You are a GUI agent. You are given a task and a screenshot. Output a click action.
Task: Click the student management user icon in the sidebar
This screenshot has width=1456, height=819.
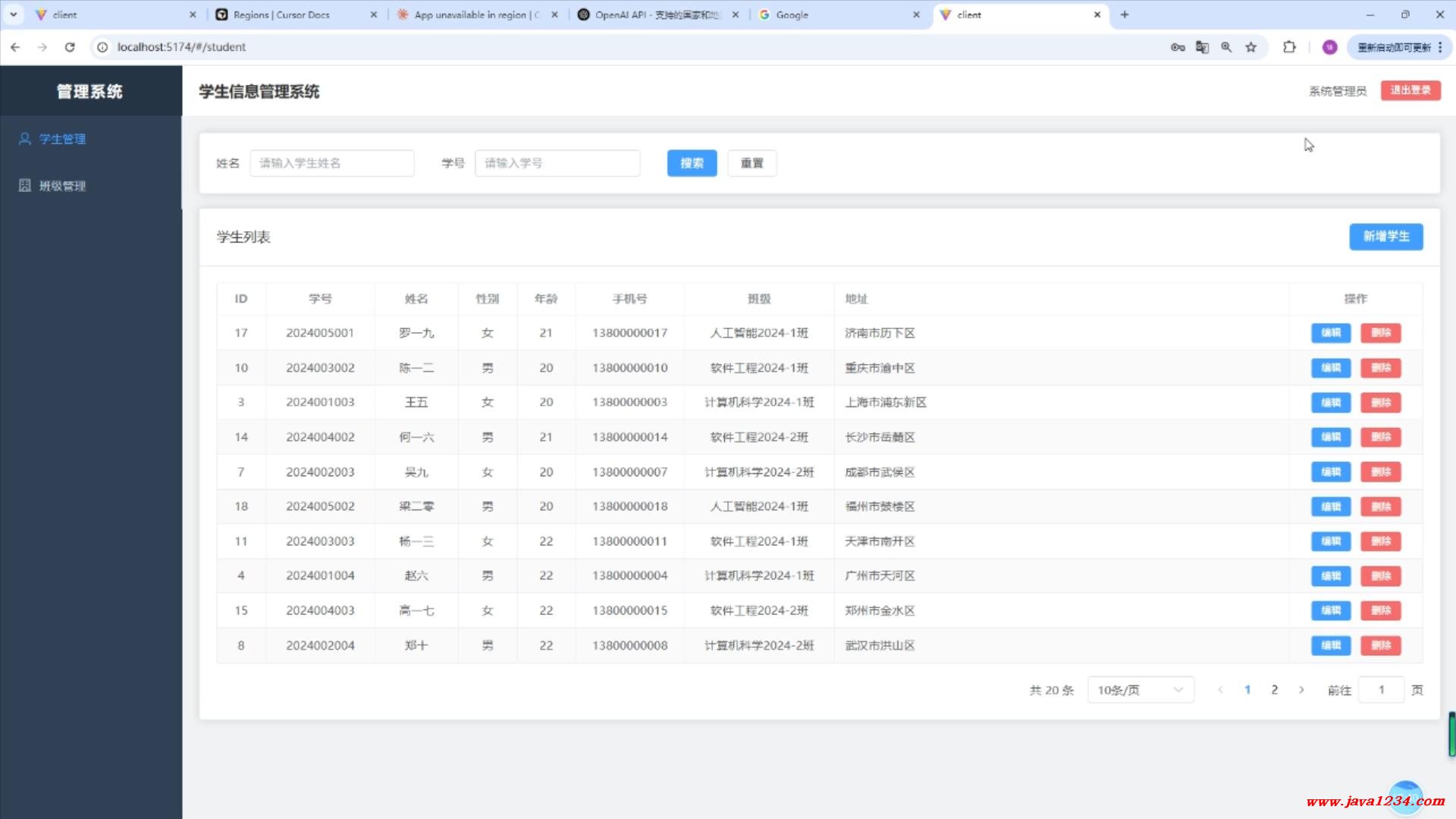tap(24, 139)
